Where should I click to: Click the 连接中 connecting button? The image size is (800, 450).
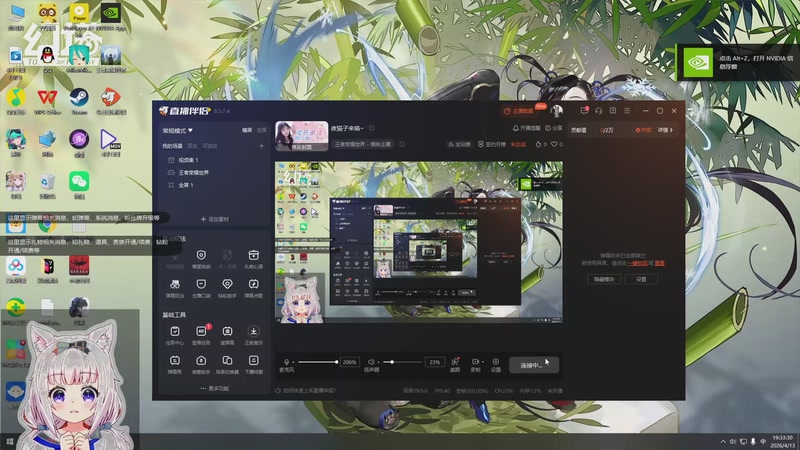[534, 365]
